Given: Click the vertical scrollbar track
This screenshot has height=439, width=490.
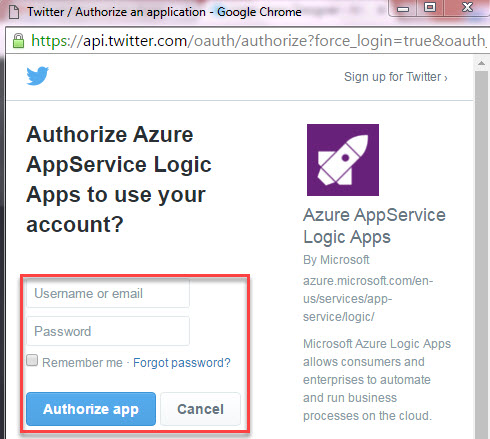Looking at the screenshot, I should point(481,253).
